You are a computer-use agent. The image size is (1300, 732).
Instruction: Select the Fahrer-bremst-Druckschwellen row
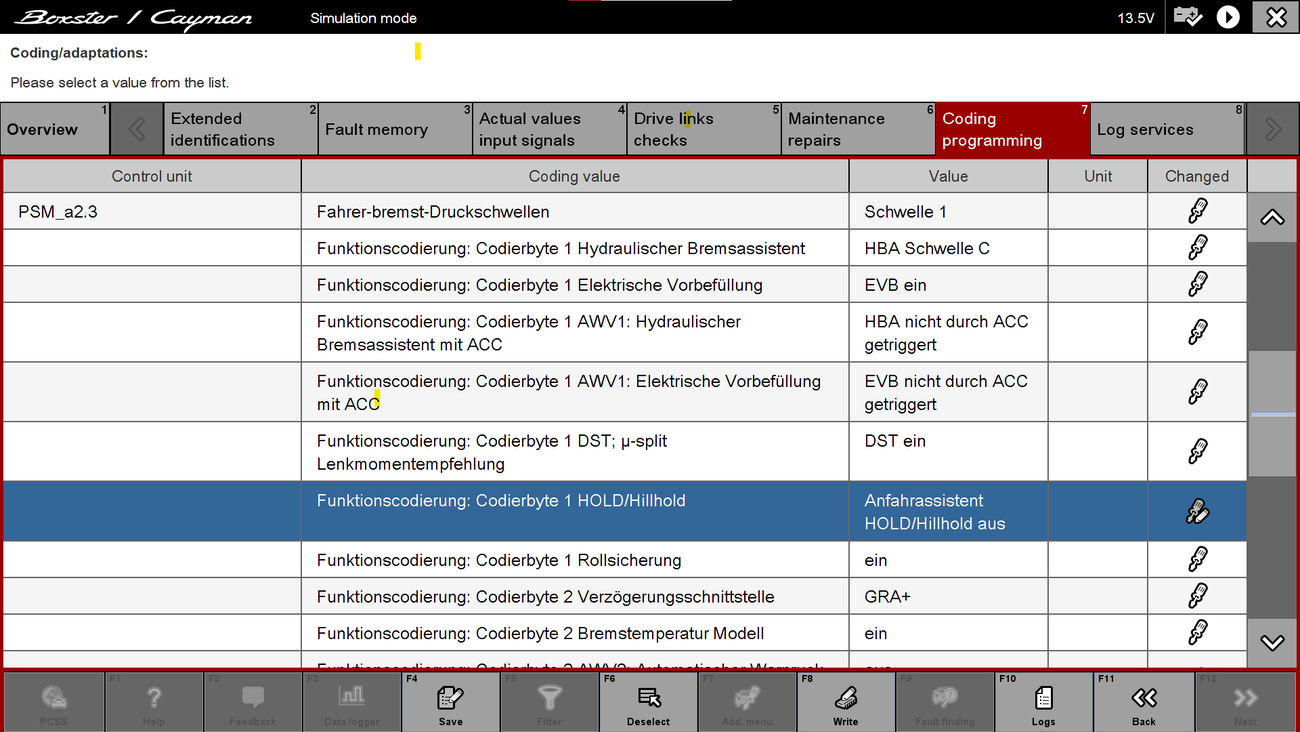point(574,212)
